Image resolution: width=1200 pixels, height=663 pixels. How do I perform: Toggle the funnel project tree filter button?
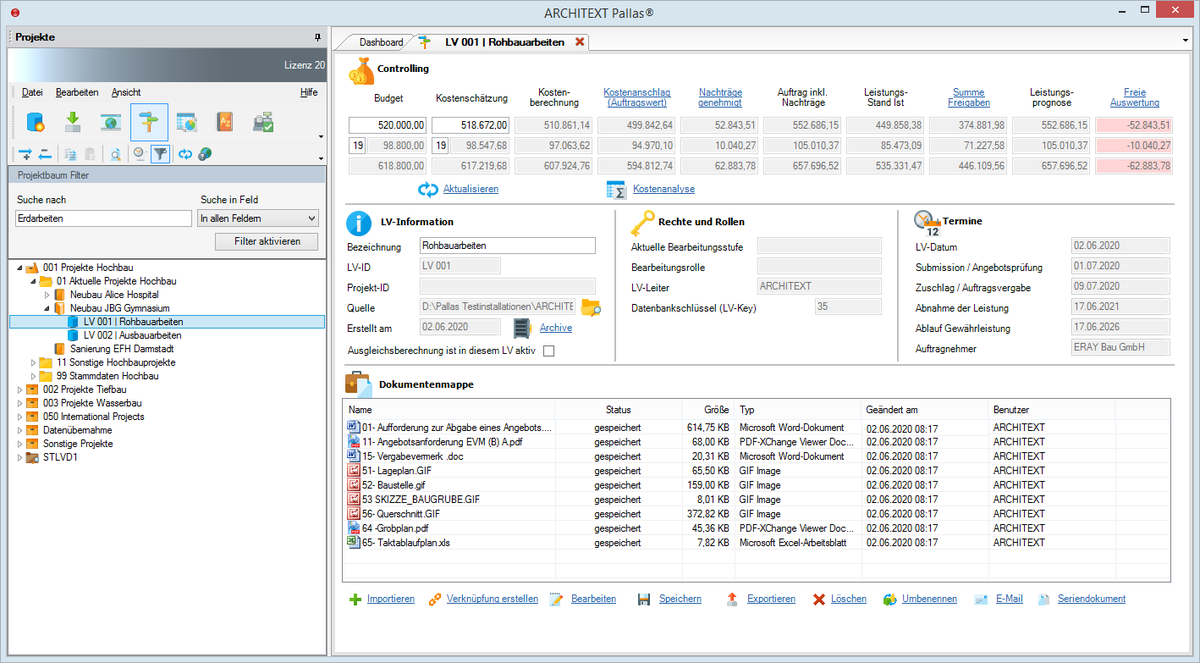click(159, 154)
